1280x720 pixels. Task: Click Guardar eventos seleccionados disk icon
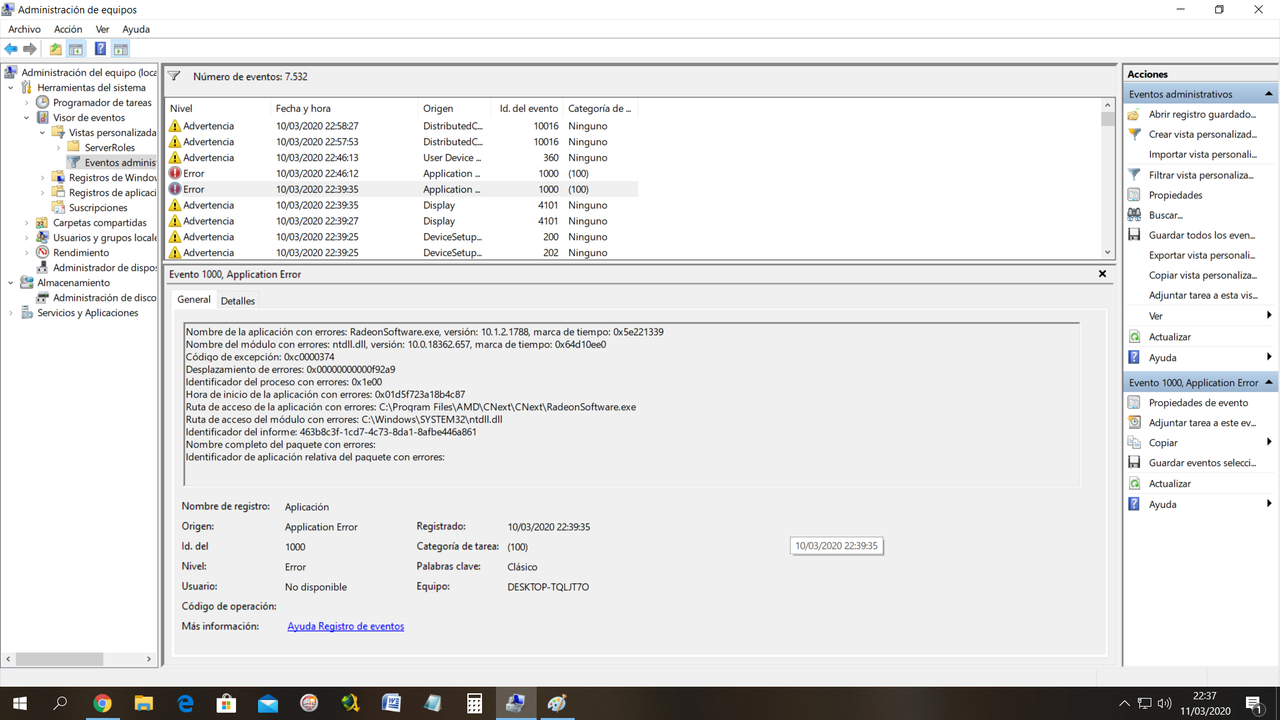point(1134,463)
